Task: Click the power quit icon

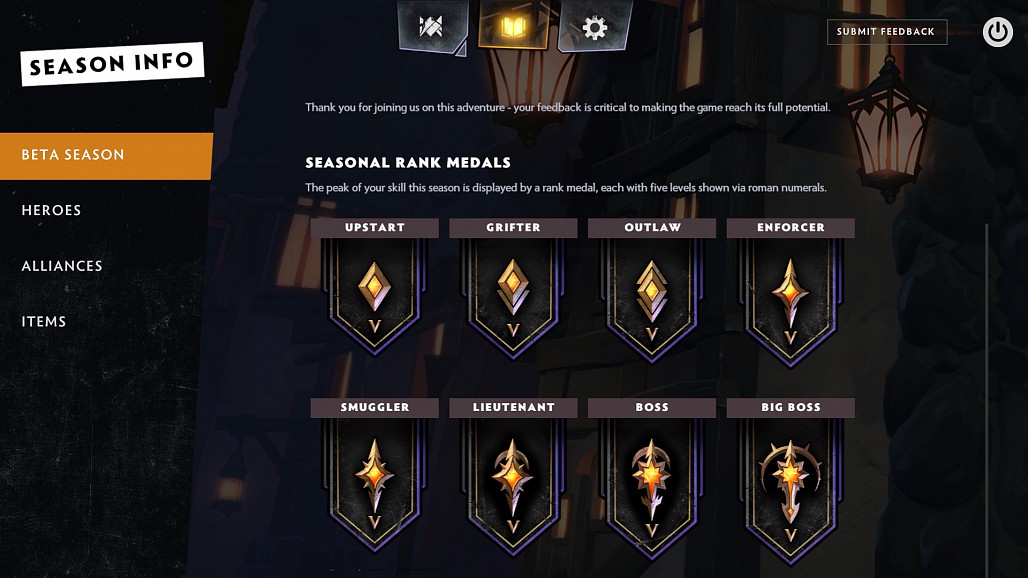Action: pos(997,31)
